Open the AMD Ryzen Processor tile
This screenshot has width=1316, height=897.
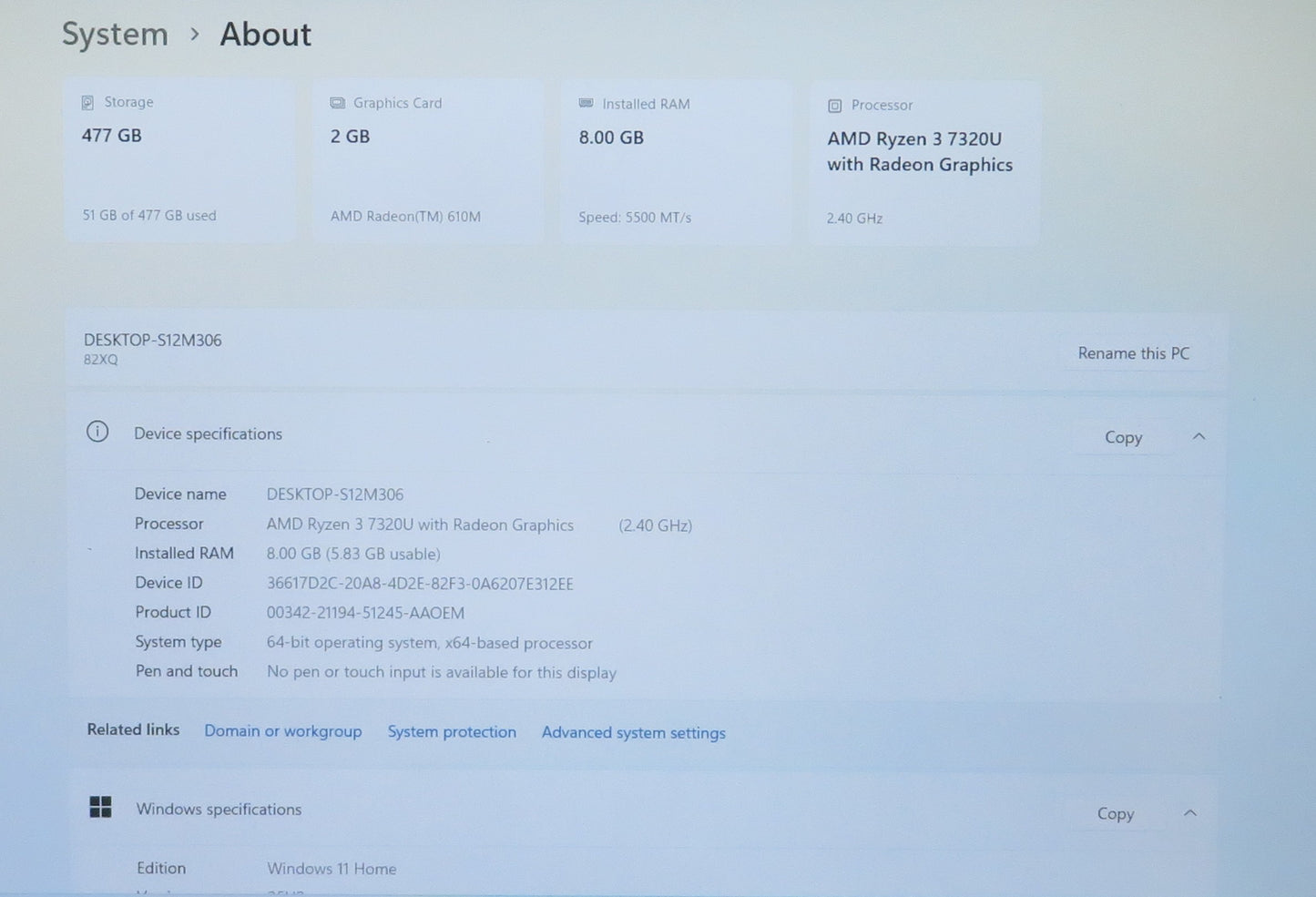[924, 163]
